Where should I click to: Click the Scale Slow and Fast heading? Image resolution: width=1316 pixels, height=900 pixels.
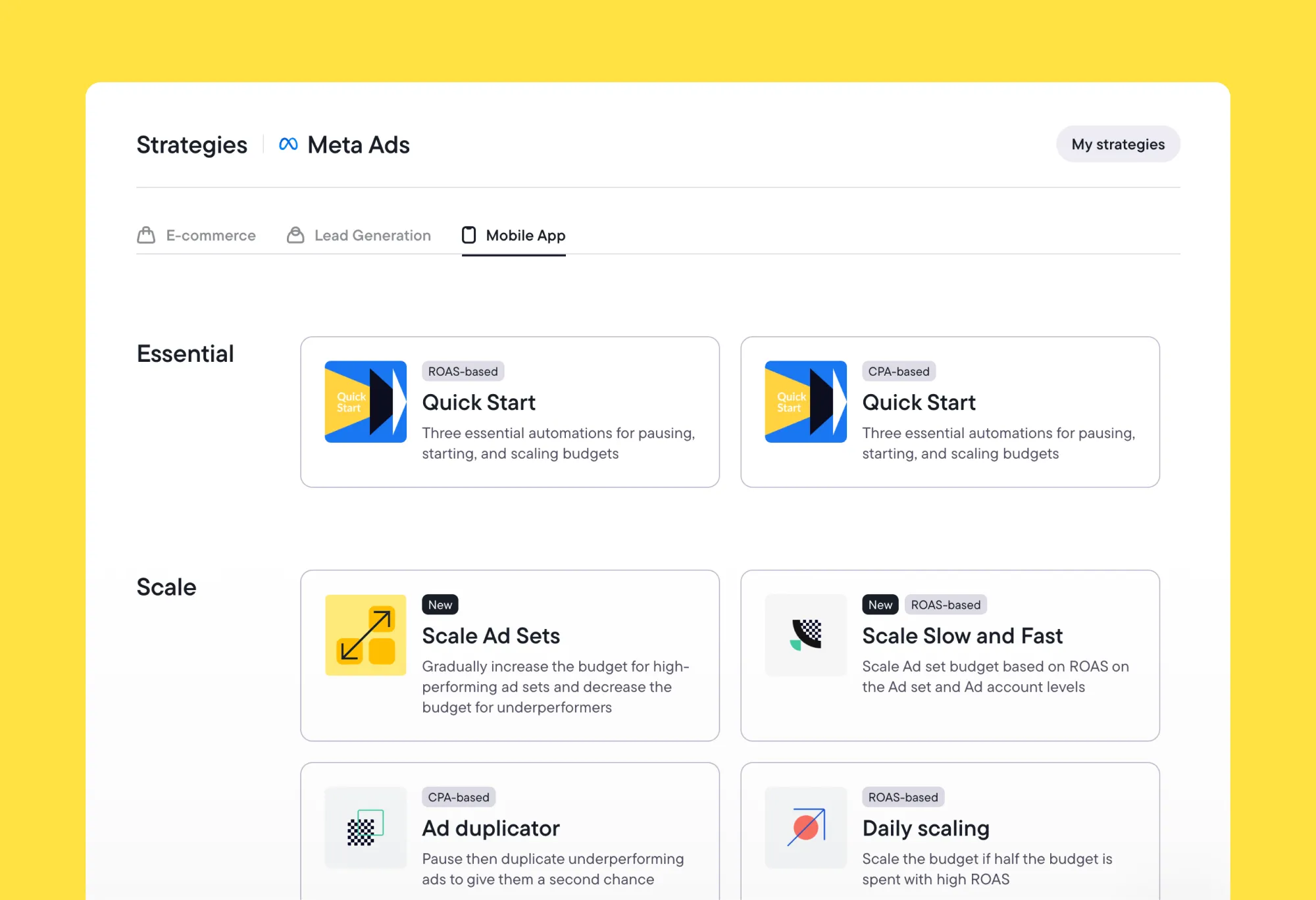(x=962, y=636)
